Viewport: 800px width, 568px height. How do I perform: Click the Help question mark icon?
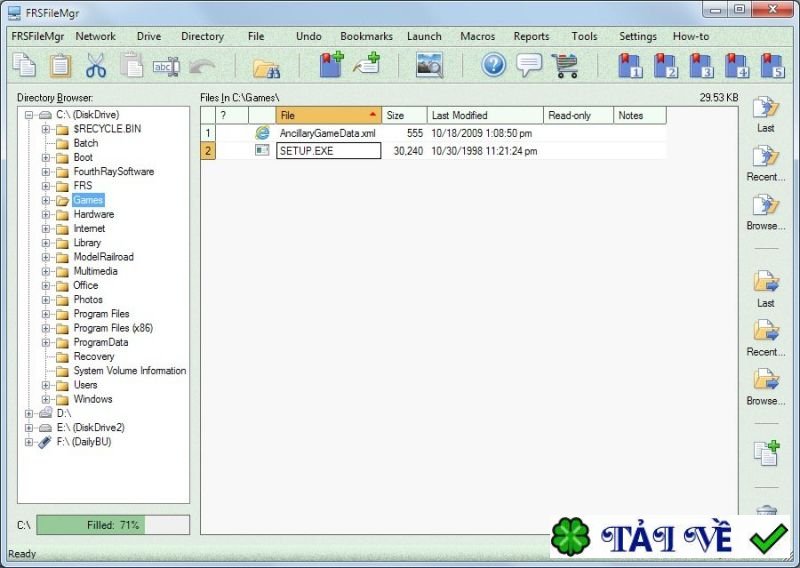pyautogui.click(x=493, y=65)
